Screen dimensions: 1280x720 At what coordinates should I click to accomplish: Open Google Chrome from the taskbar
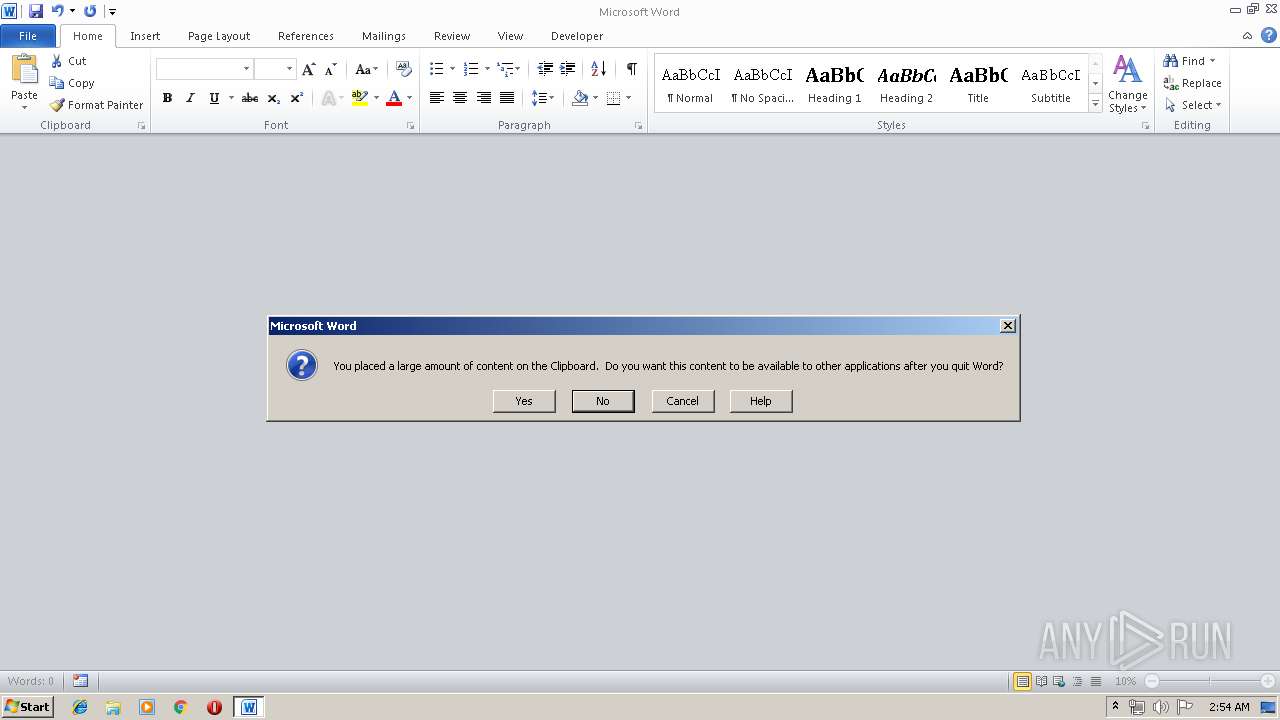point(181,707)
